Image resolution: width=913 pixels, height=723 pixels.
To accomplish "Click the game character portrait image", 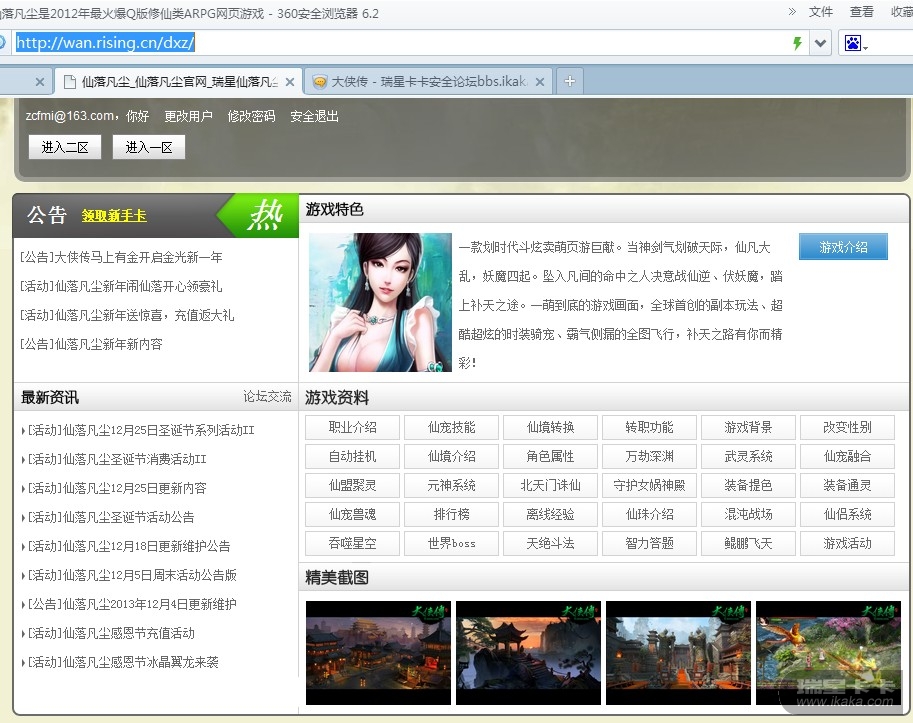I will (380, 303).
